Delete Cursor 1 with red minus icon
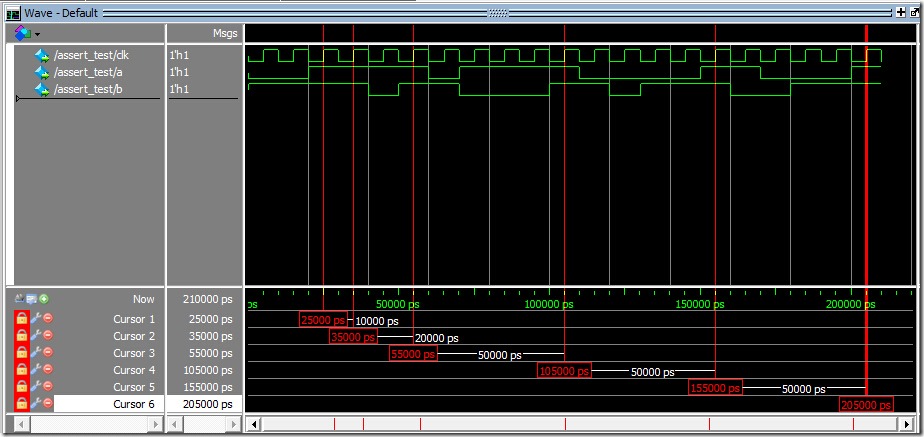 48,319
